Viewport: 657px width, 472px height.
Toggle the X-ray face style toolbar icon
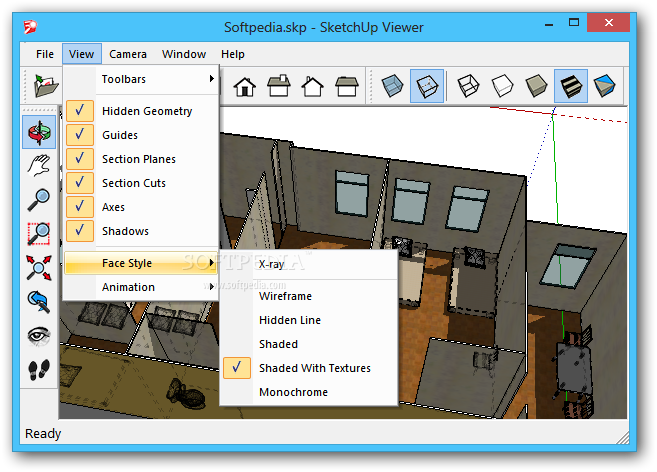tap(393, 86)
